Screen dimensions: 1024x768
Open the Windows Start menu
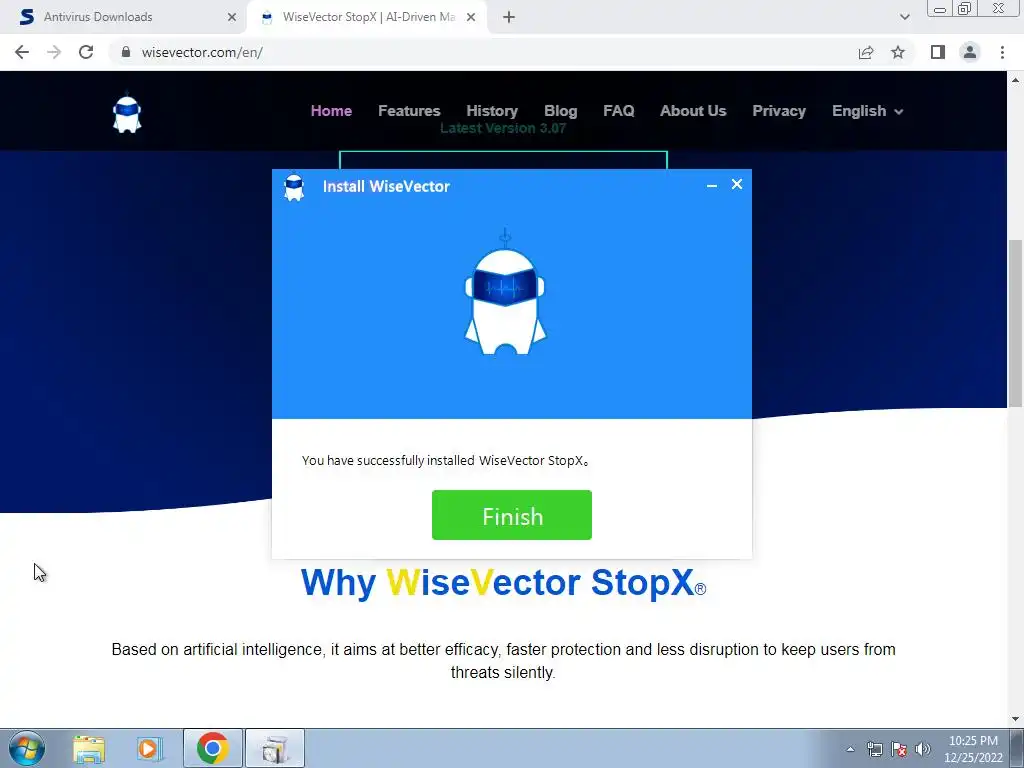pos(26,748)
